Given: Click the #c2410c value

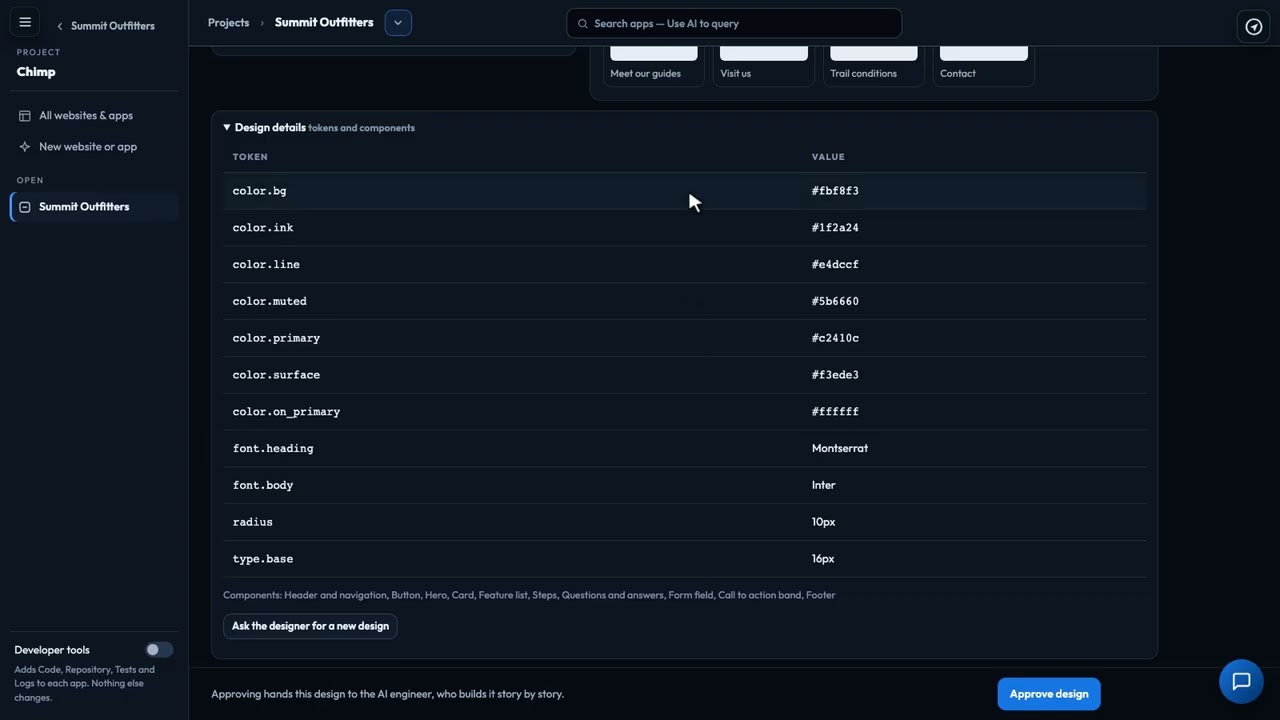Looking at the screenshot, I should pos(835,338).
